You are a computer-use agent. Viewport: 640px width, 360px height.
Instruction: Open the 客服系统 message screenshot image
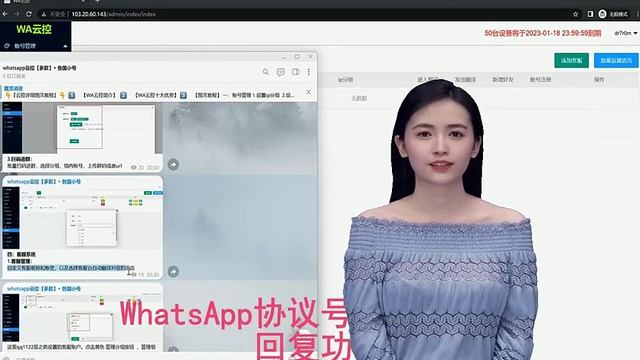click(x=82, y=218)
